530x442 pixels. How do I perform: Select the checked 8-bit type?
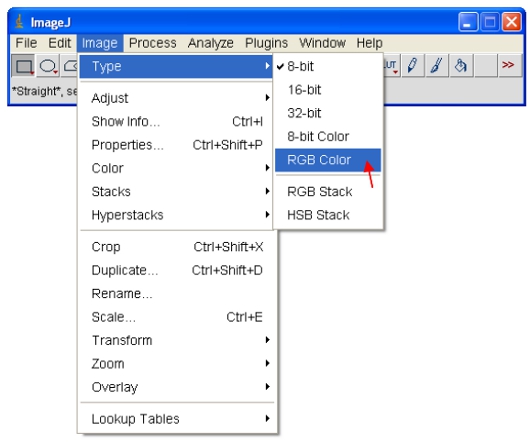pos(328,66)
